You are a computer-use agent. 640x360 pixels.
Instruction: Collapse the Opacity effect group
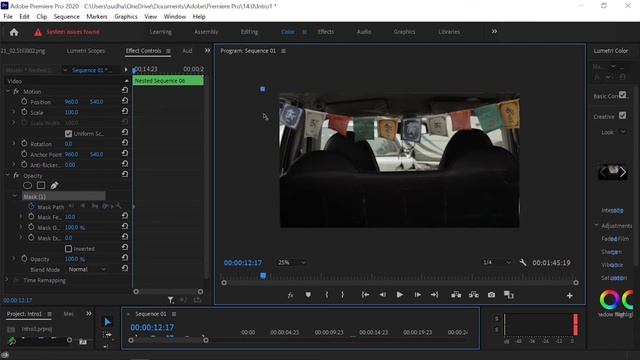(x=7, y=175)
